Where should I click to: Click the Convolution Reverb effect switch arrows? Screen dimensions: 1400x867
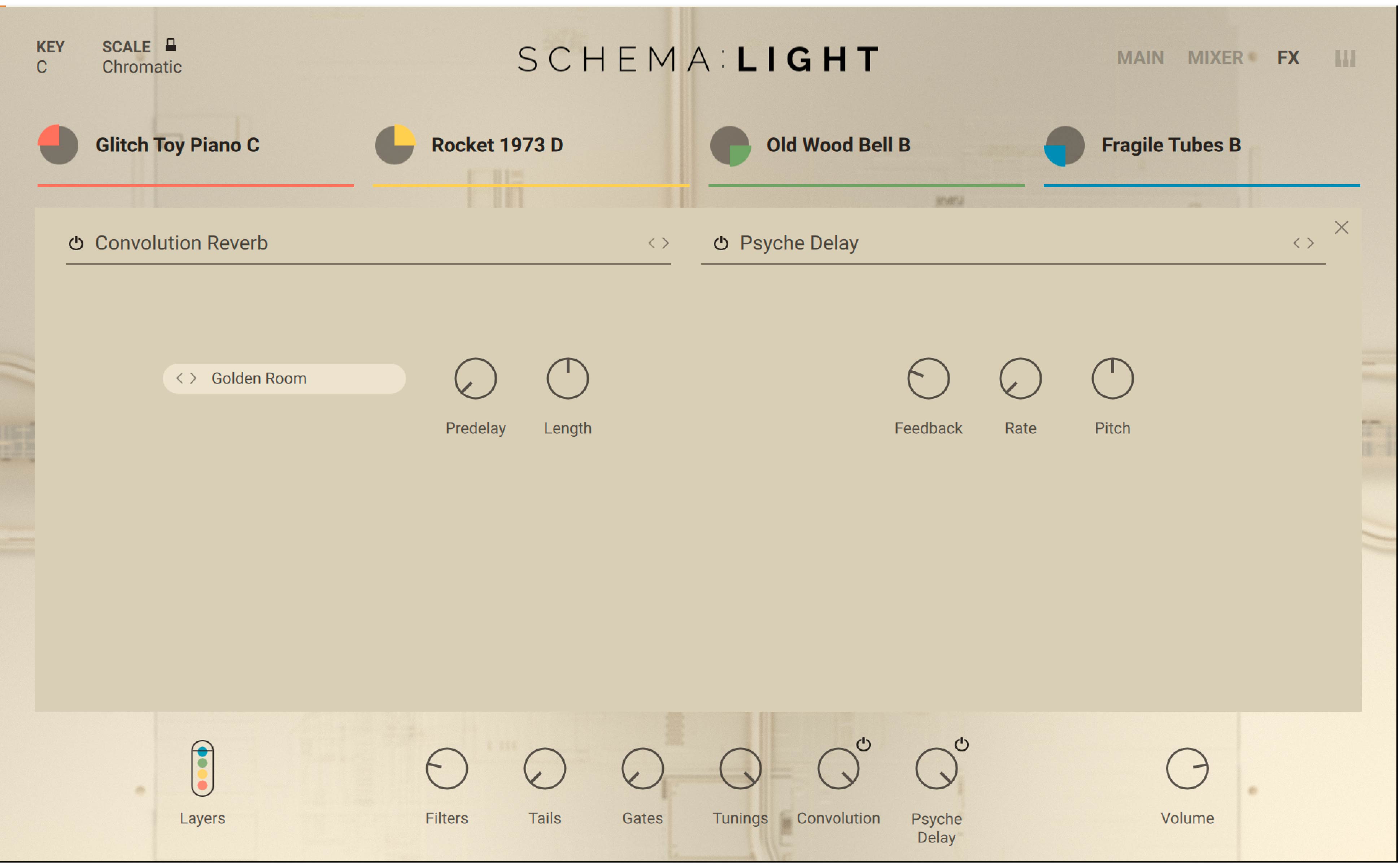click(658, 243)
